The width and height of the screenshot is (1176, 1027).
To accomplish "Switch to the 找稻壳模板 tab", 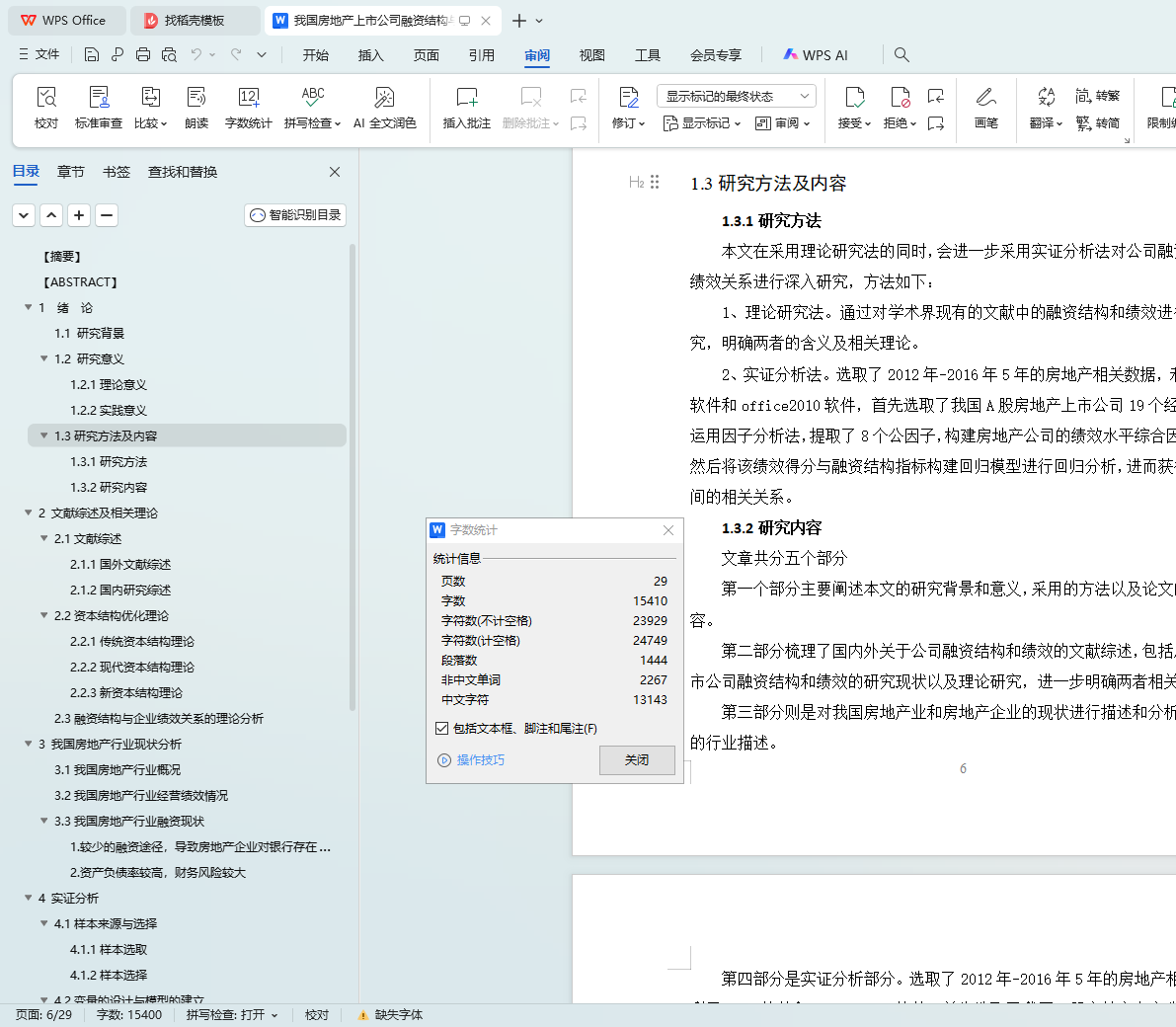I will click(195, 21).
